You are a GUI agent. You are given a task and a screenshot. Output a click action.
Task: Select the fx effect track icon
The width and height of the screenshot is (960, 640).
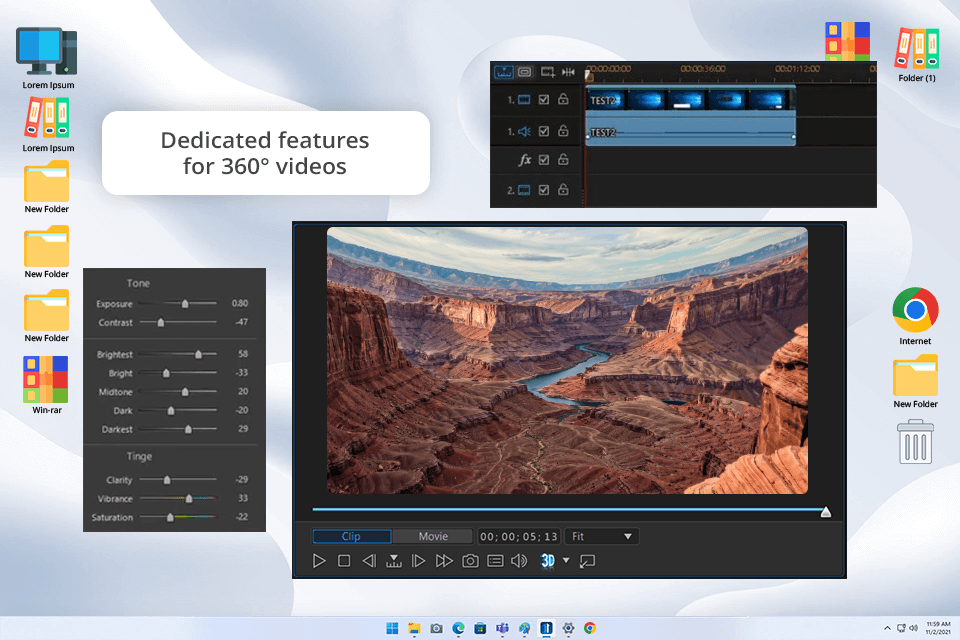coord(525,160)
